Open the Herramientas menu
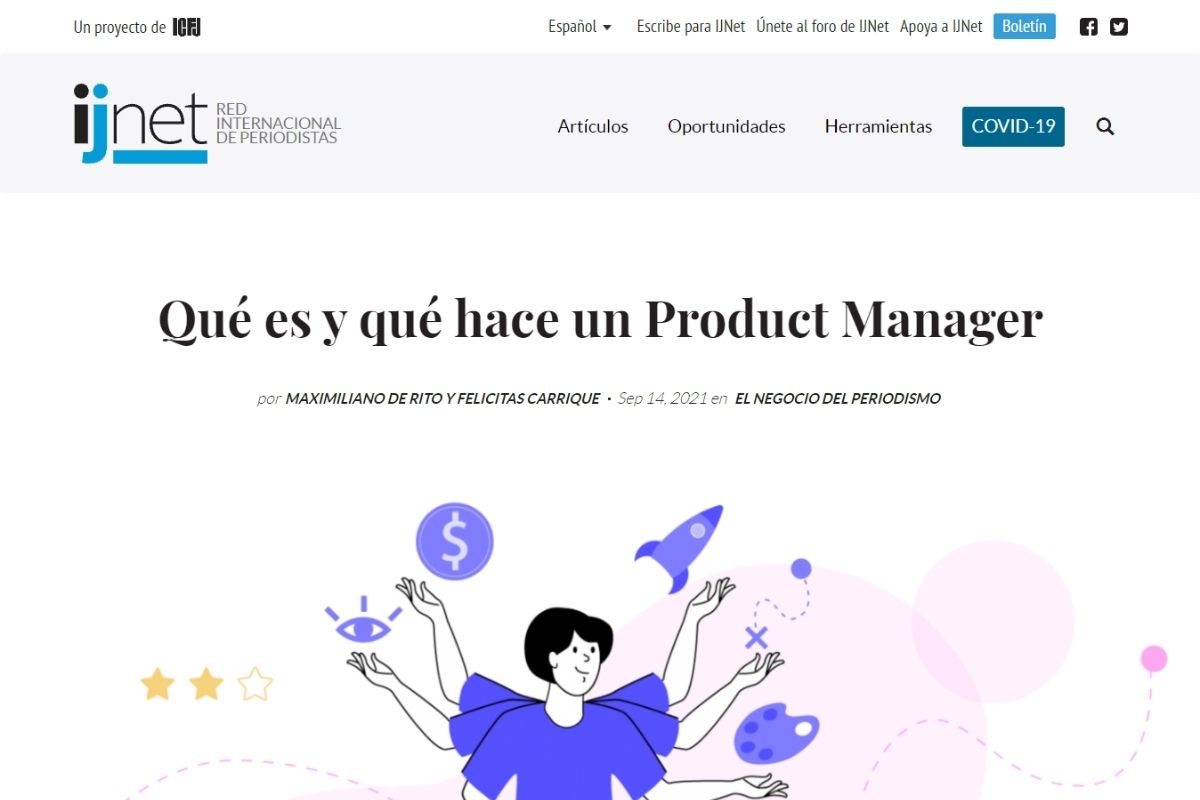 point(878,126)
